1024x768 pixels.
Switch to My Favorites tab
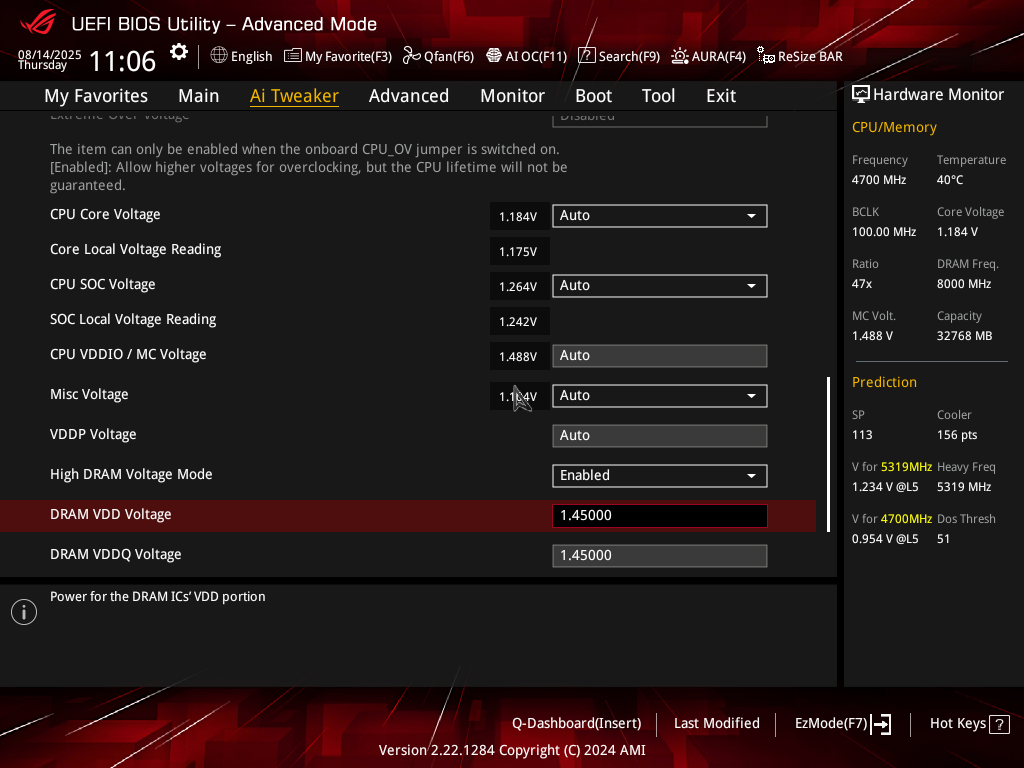(x=96, y=96)
